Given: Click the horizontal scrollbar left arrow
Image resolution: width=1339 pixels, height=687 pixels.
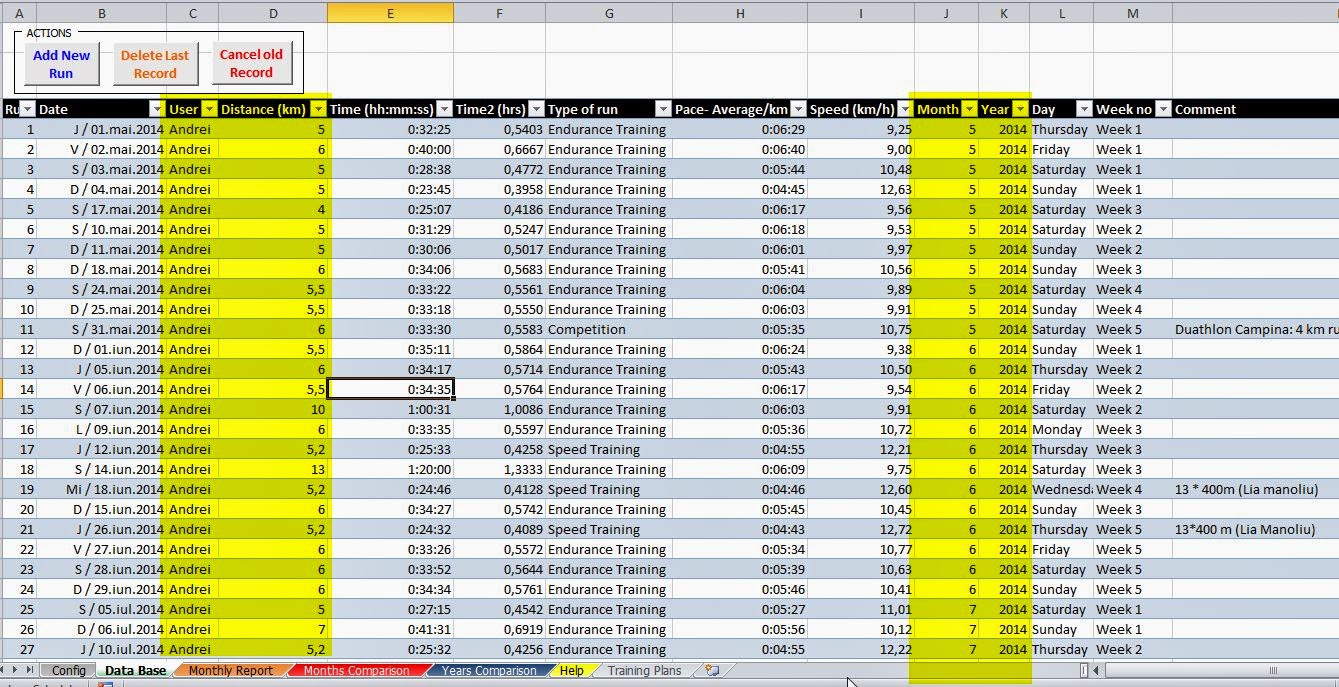Looking at the screenshot, I should [1097, 670].
